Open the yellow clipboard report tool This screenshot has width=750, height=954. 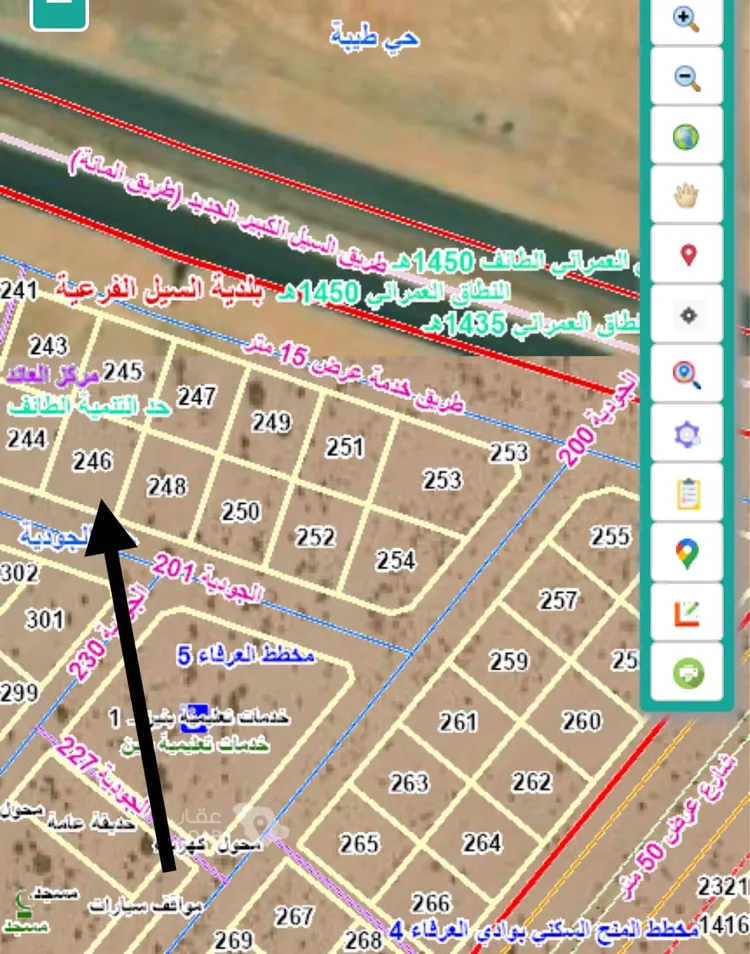tap(686, 493)
